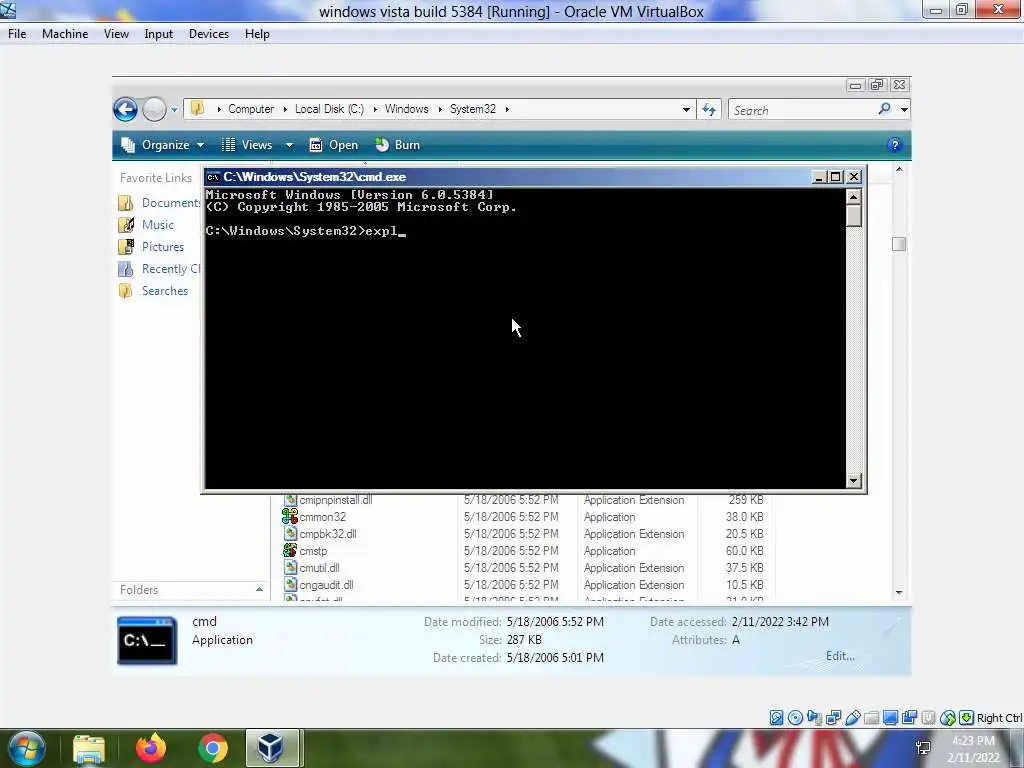The height and width of the screenshot is (768, 1024).
Task: Open recent pages dropdown beside Forward button
Action: 174,110
